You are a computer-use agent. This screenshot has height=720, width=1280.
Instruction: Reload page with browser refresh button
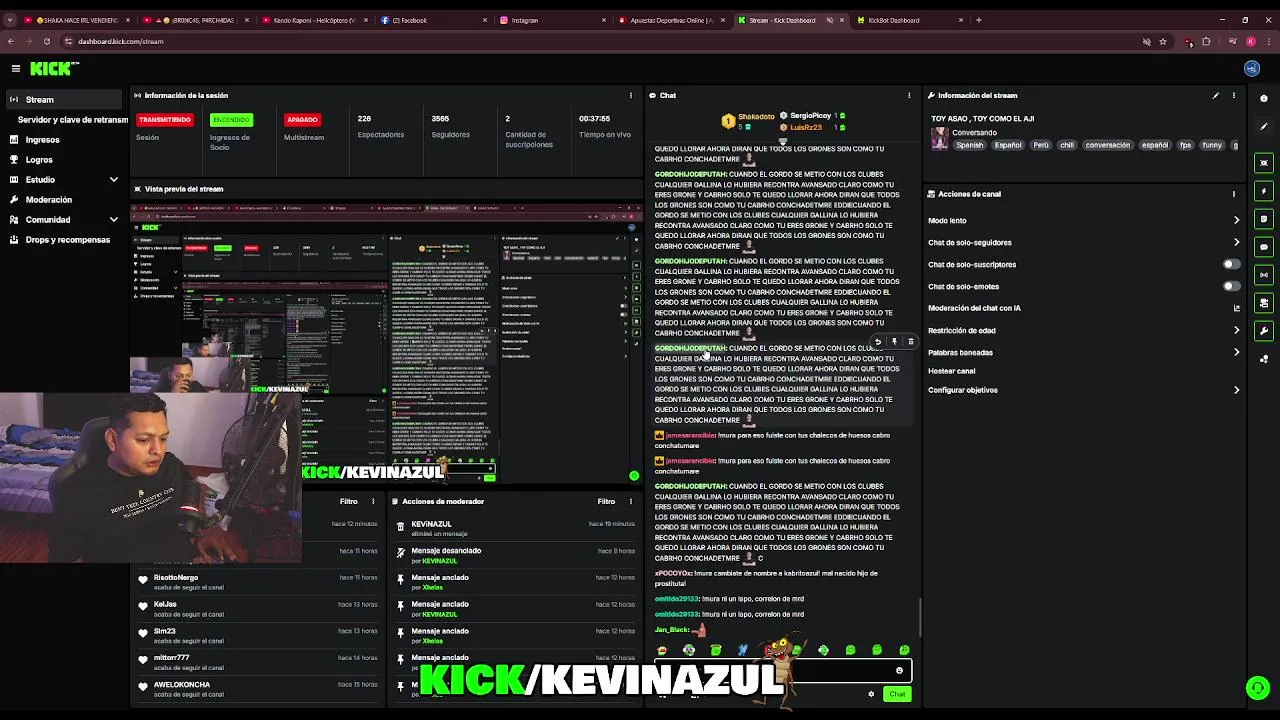coord(46,41)
